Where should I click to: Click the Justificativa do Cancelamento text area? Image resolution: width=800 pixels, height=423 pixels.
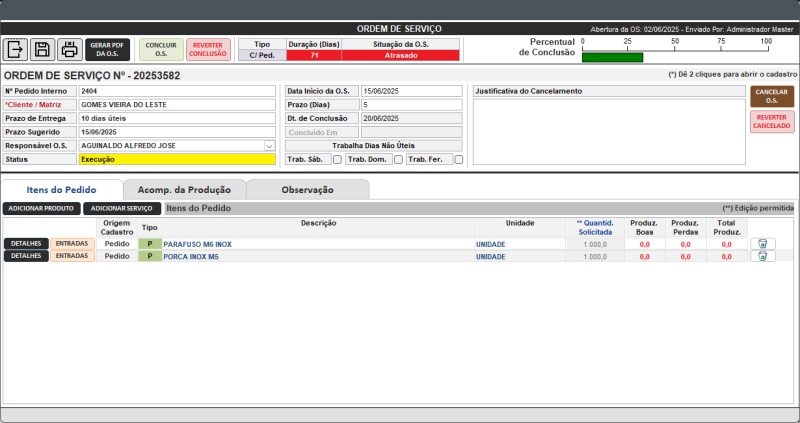click(x=607, y=130)
